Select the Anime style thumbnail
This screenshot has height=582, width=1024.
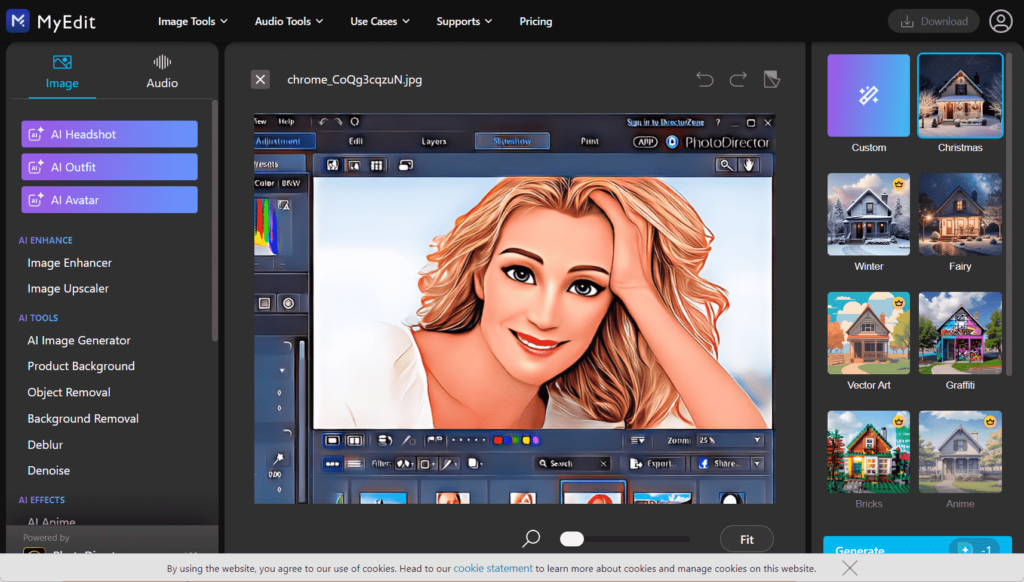(x=960, y=452)
